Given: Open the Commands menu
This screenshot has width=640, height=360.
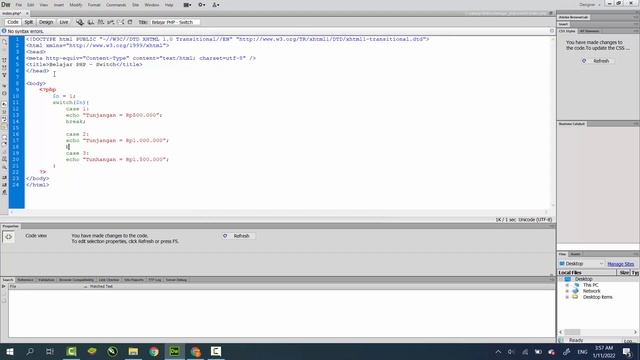Looking at the screenshot, I should coord(116,5).
